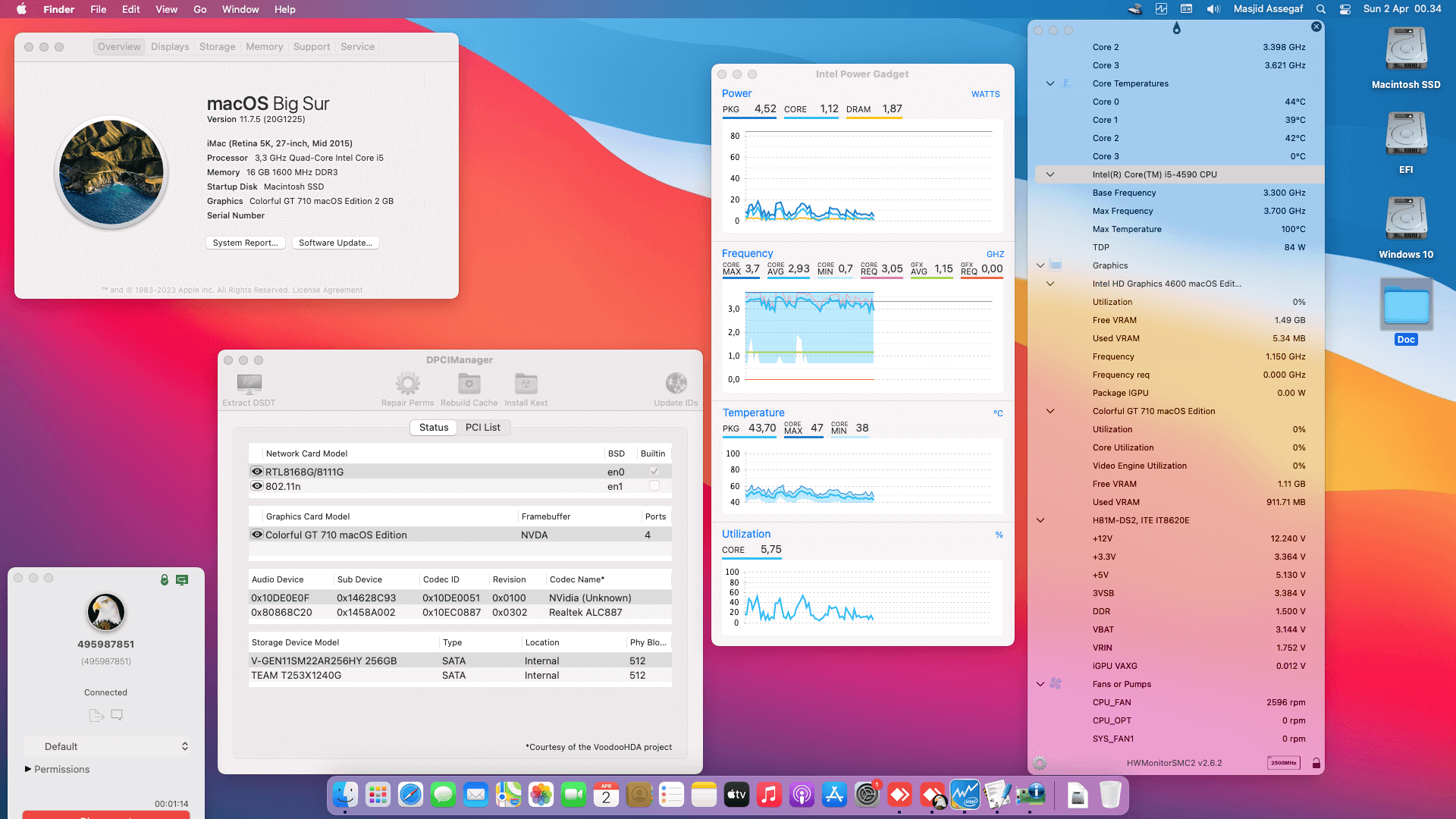Screen dimensions: 1456x819
Task: Click eye icon beside RTL8168G/8111G
Action: [257, 472]
